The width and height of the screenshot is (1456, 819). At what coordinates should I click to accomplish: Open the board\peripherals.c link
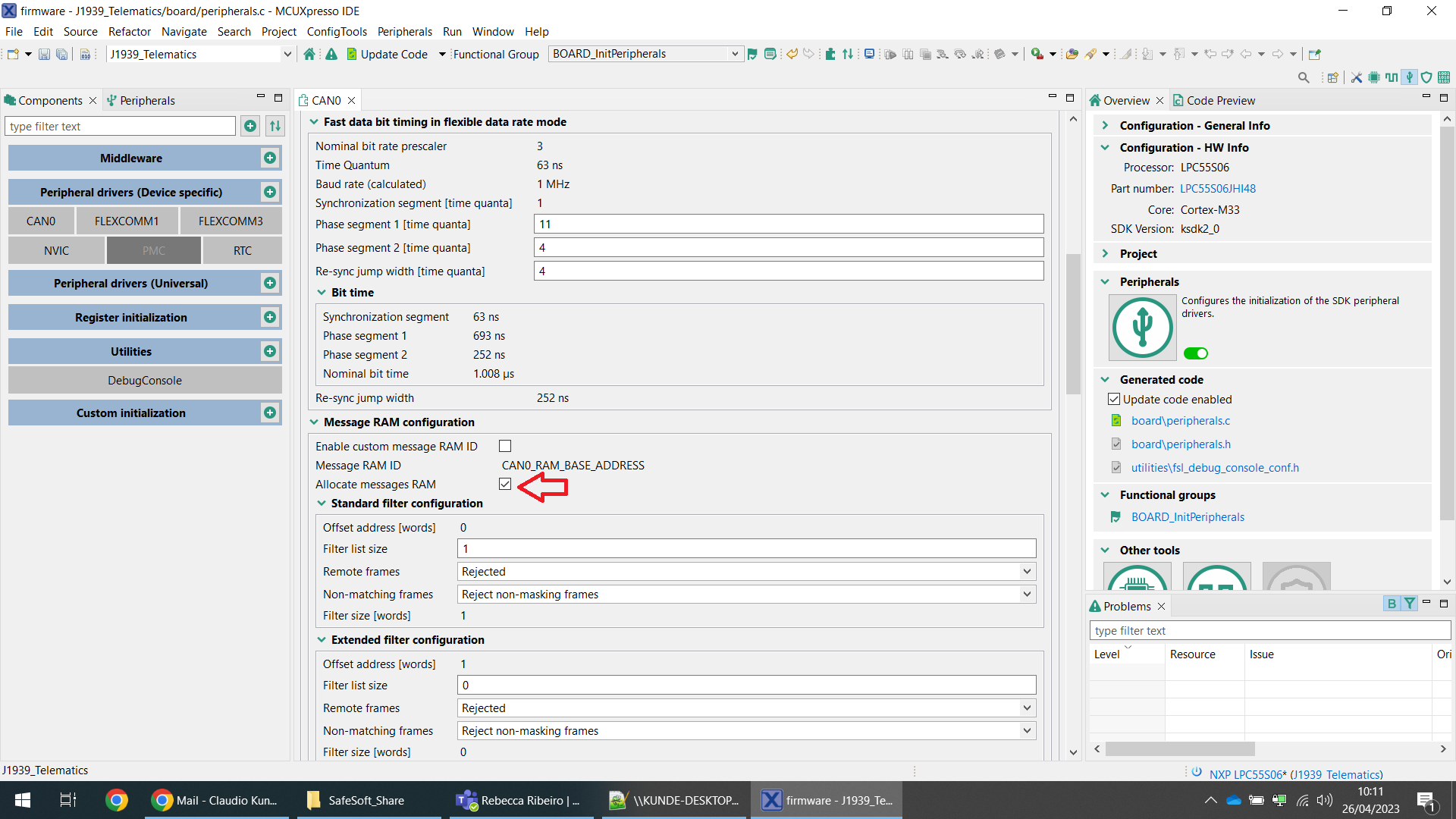1180,421
